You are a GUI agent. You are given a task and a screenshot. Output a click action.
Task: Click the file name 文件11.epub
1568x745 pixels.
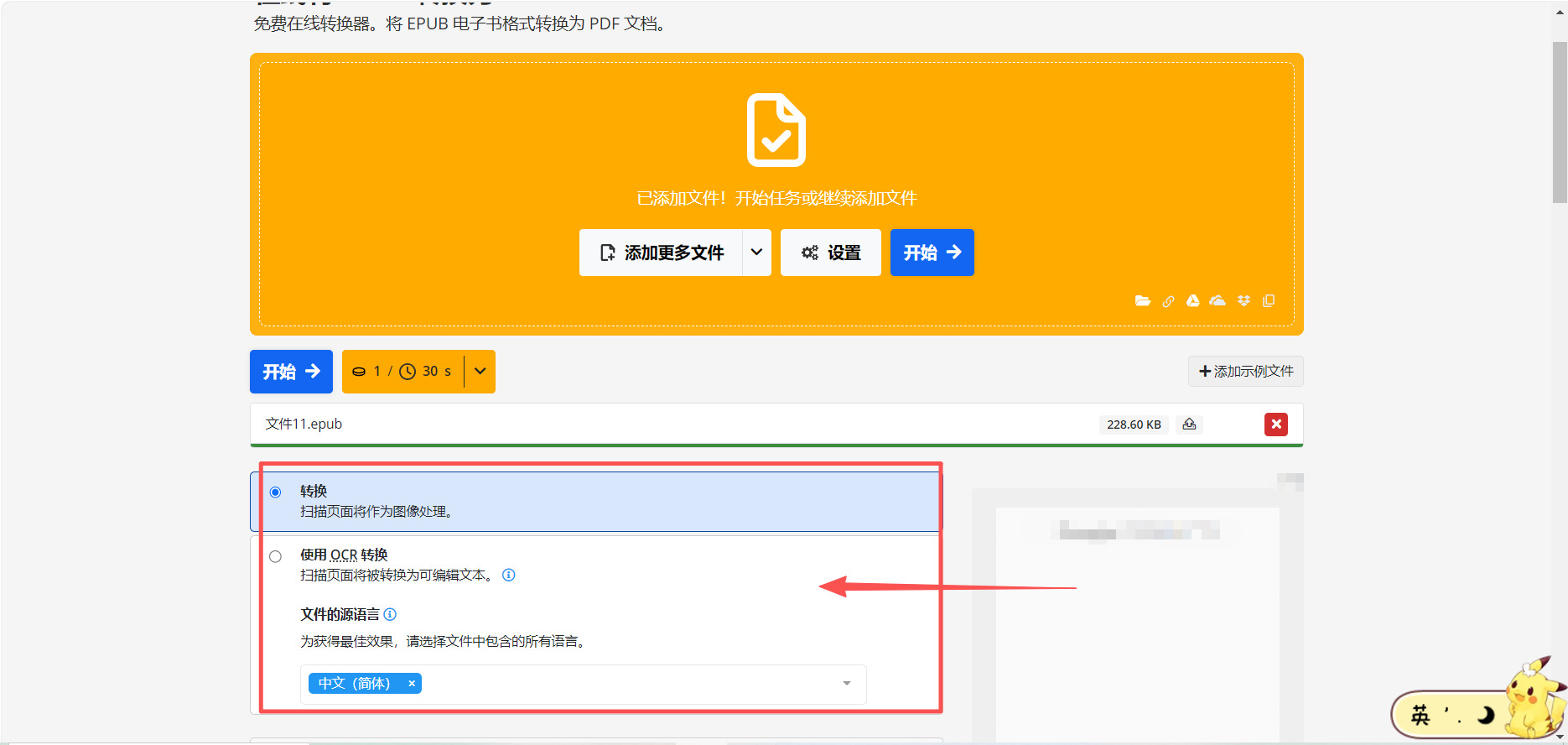click(x=304, y=425)
